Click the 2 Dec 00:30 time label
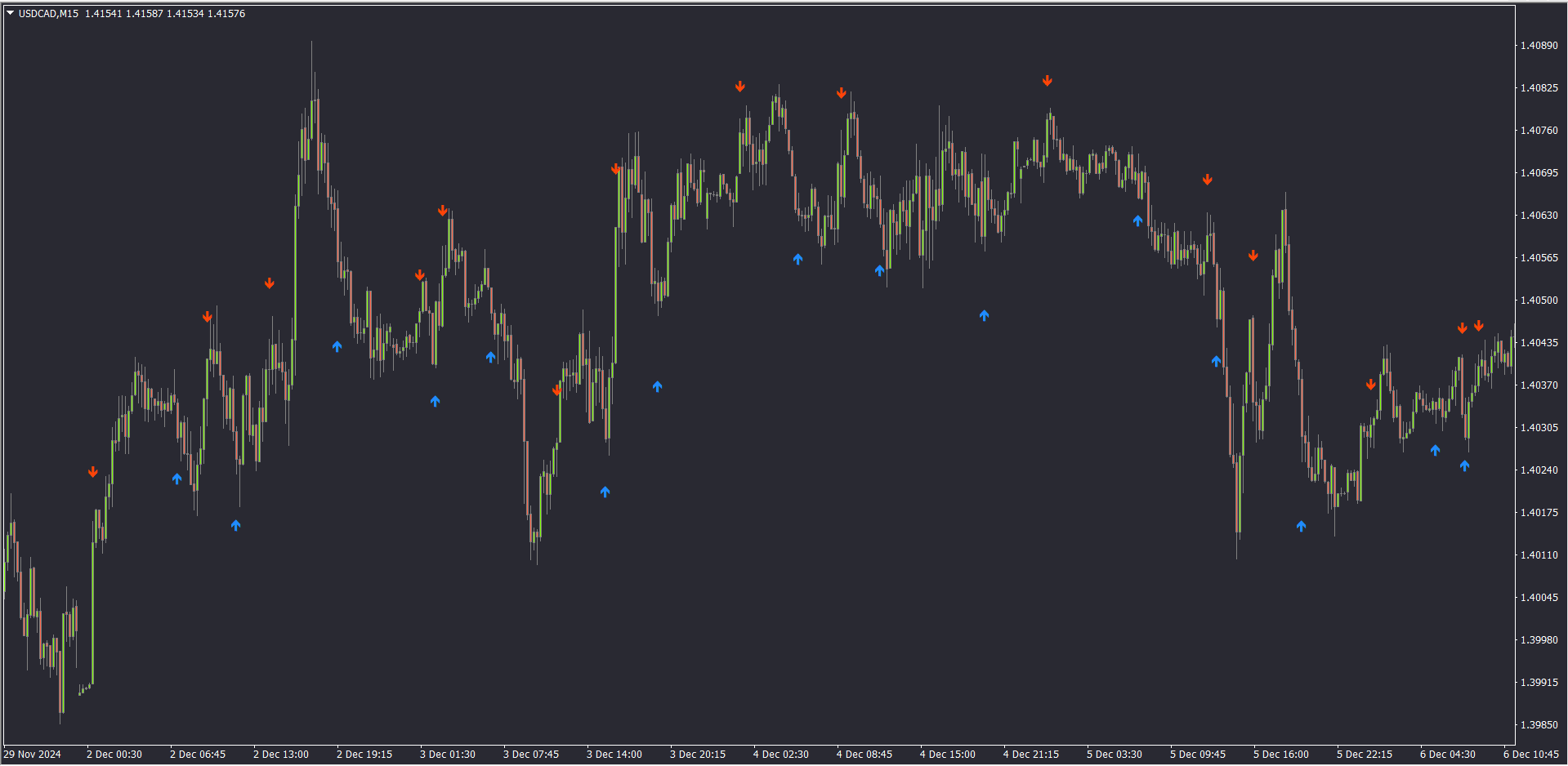Viewport: 1568px width, 766px height. point(114,755)
